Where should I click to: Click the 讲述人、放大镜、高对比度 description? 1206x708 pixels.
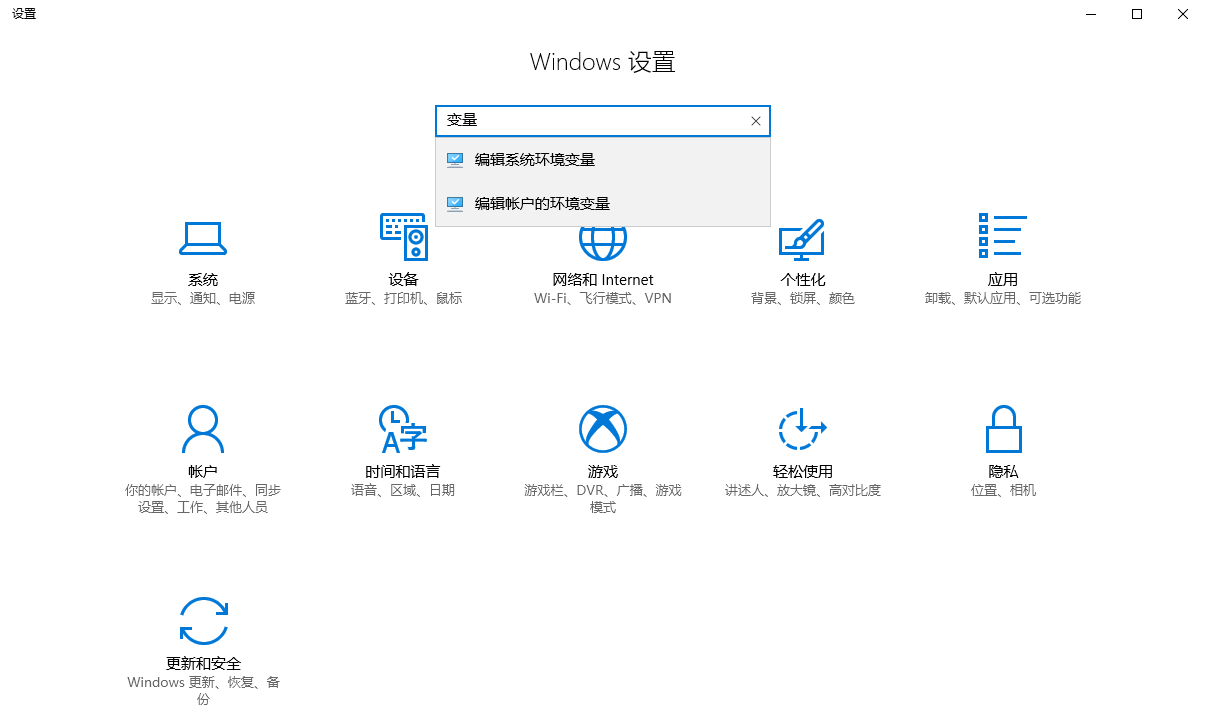pos(803,490)
